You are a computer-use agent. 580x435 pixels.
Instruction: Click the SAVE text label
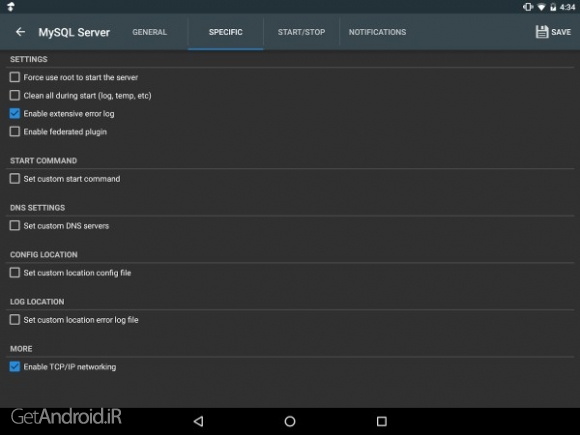pyautogui.click(x=561, y=32)
